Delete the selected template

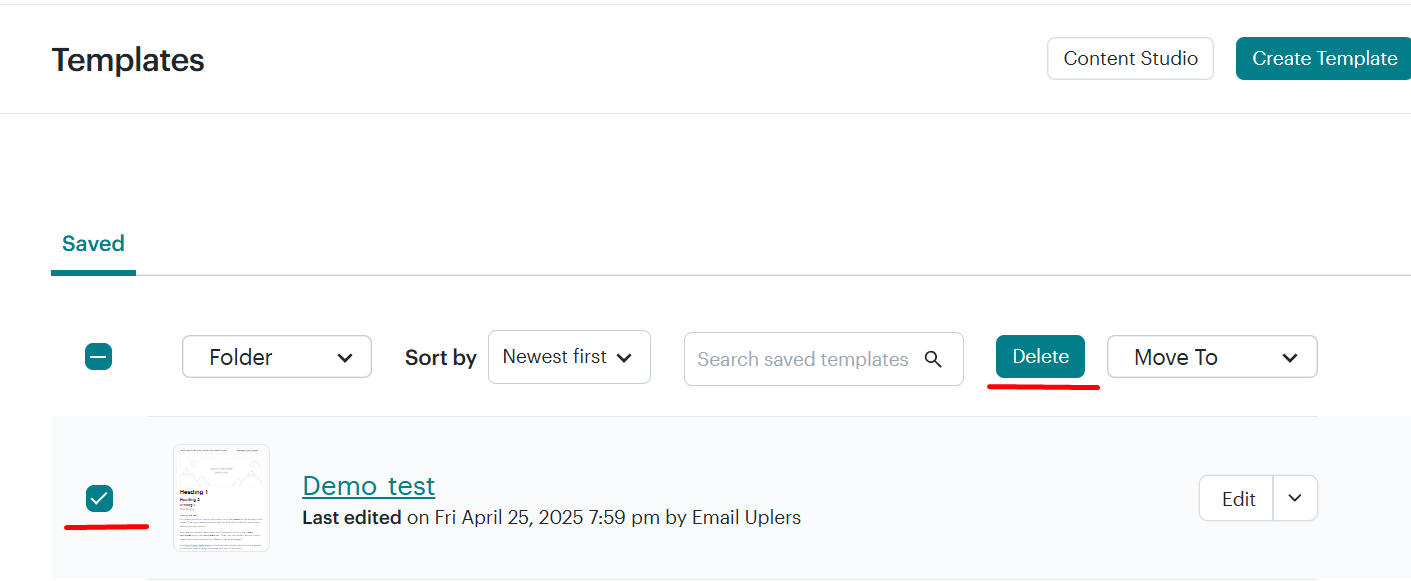pos(1040,357)
